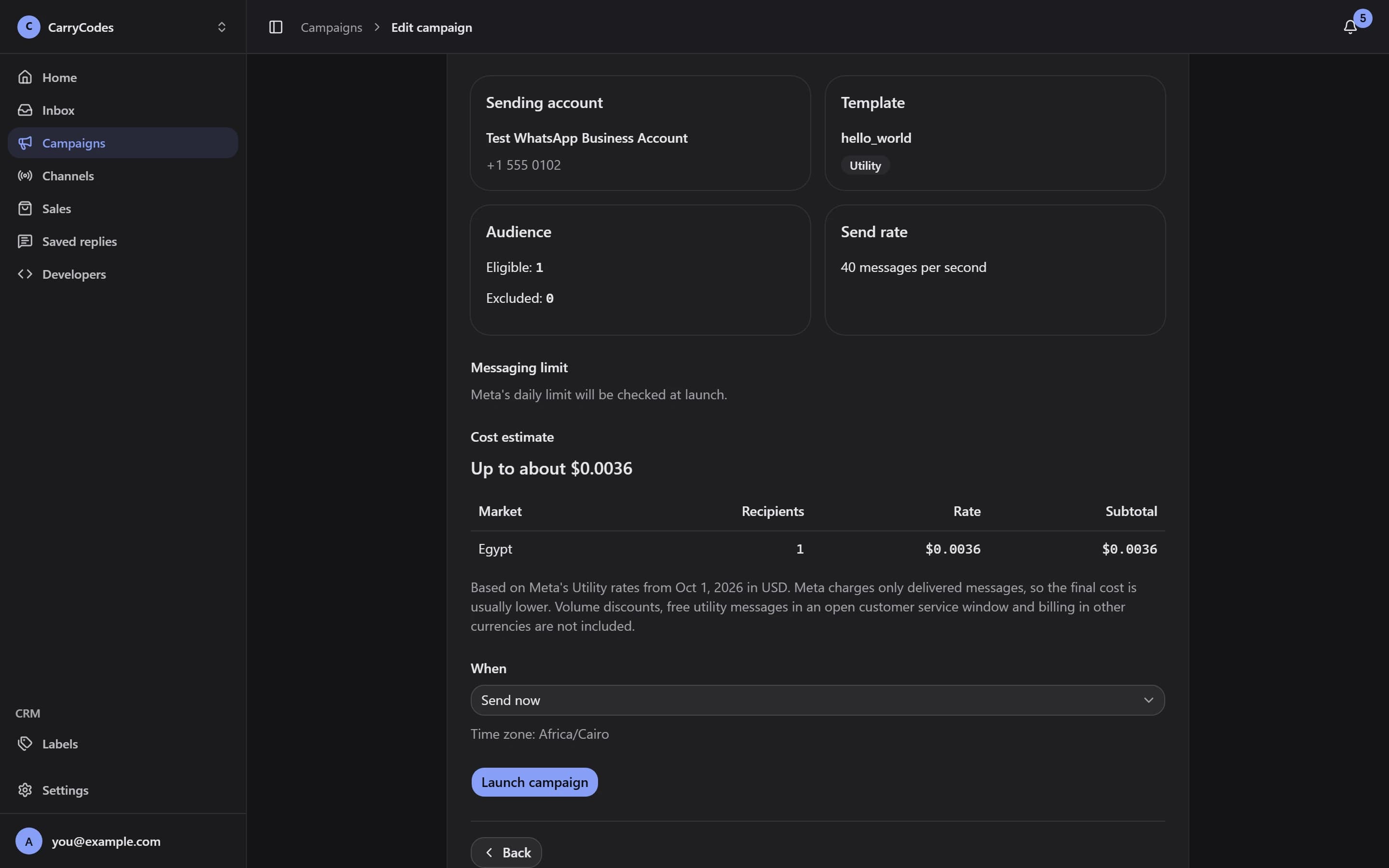This screenshot has width=1389, height=868.
Task: Select Saved replies in sidebar
Action: 123,241
